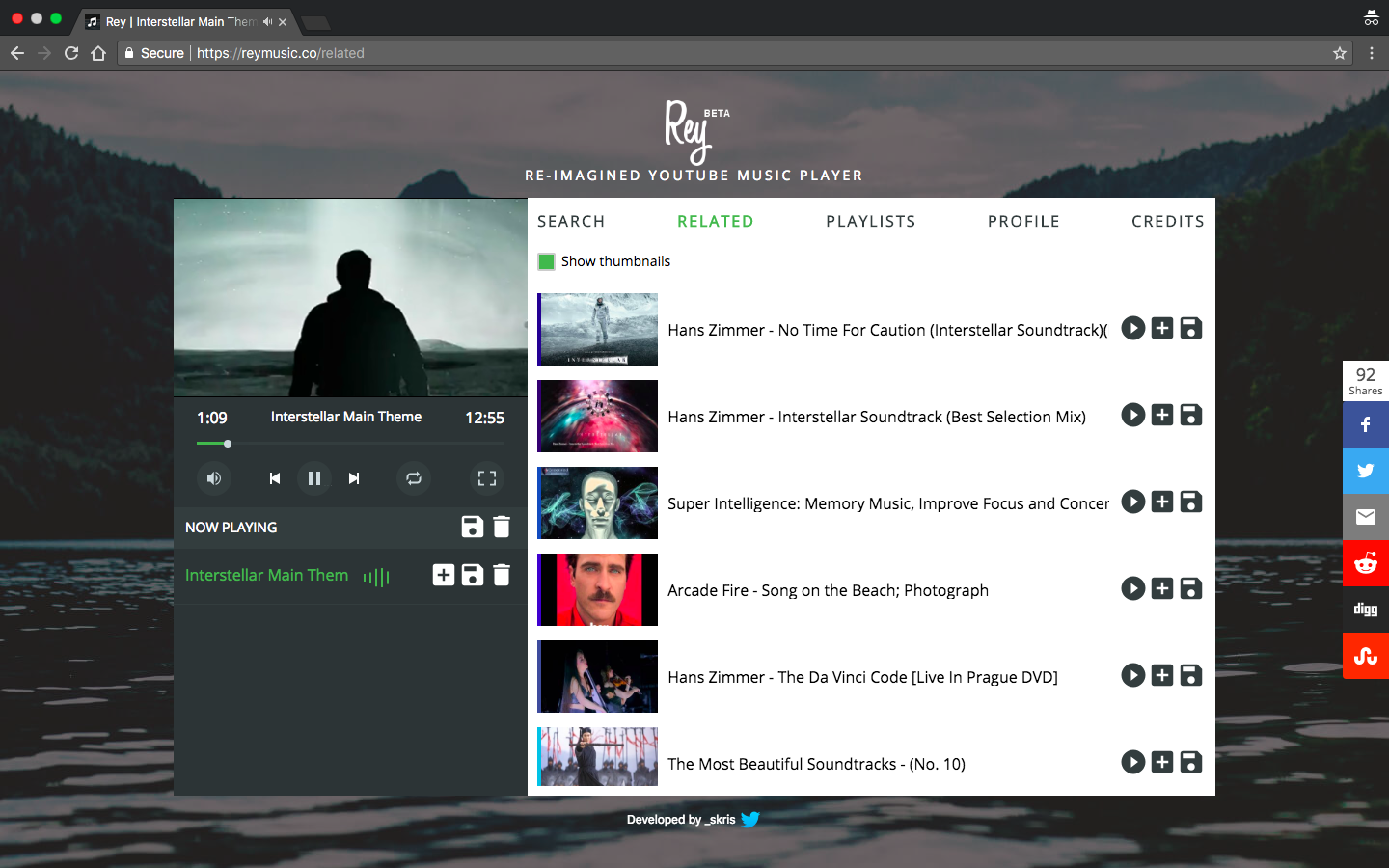
Task: Clear the Now Playing queue with trash
Action: point(502,527)
